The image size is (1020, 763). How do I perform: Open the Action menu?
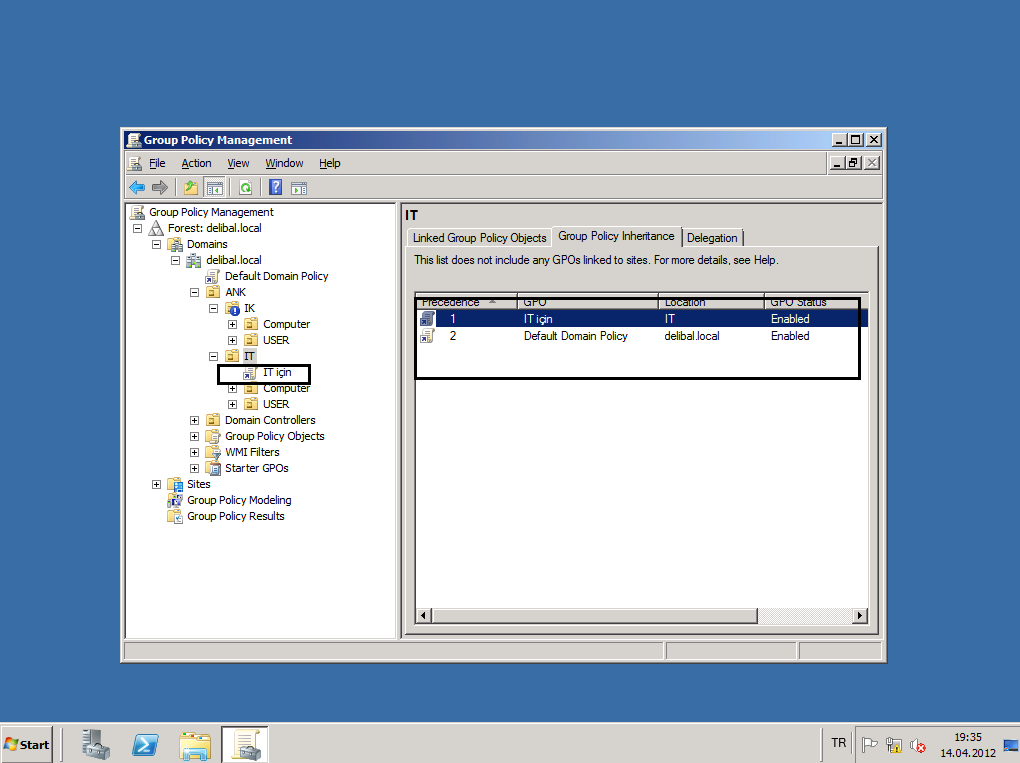coord(196,163)
